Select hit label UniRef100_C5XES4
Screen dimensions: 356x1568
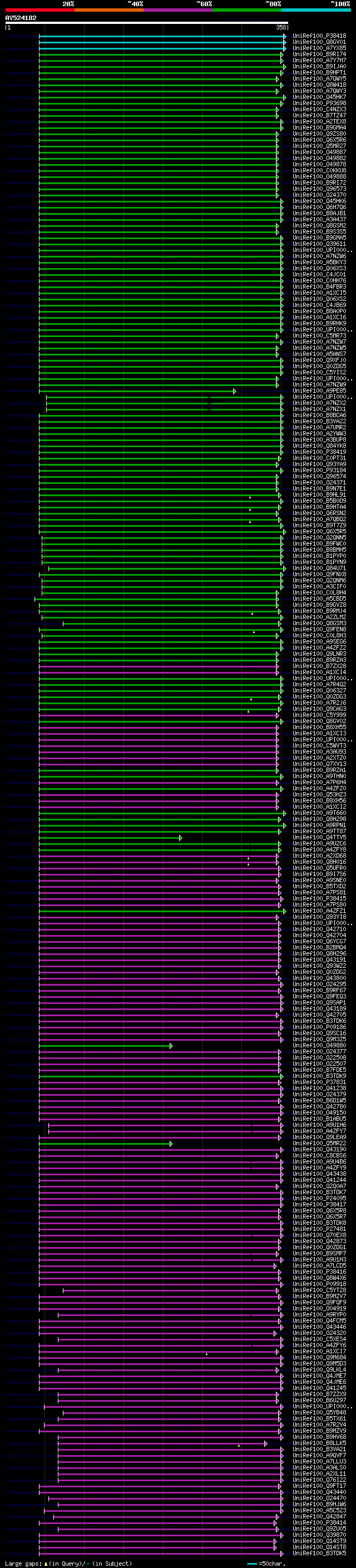click(319, 1339)
